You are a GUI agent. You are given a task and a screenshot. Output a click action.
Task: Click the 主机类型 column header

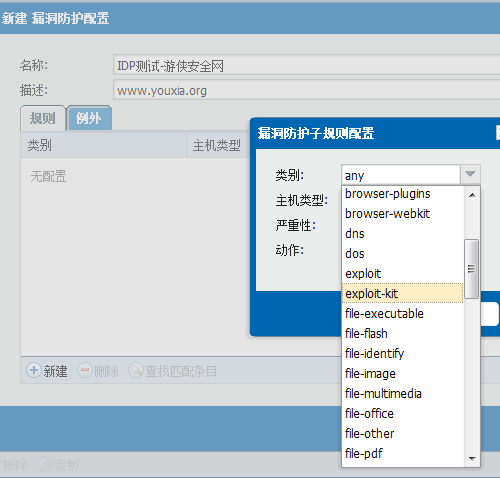tap(218, 145)
